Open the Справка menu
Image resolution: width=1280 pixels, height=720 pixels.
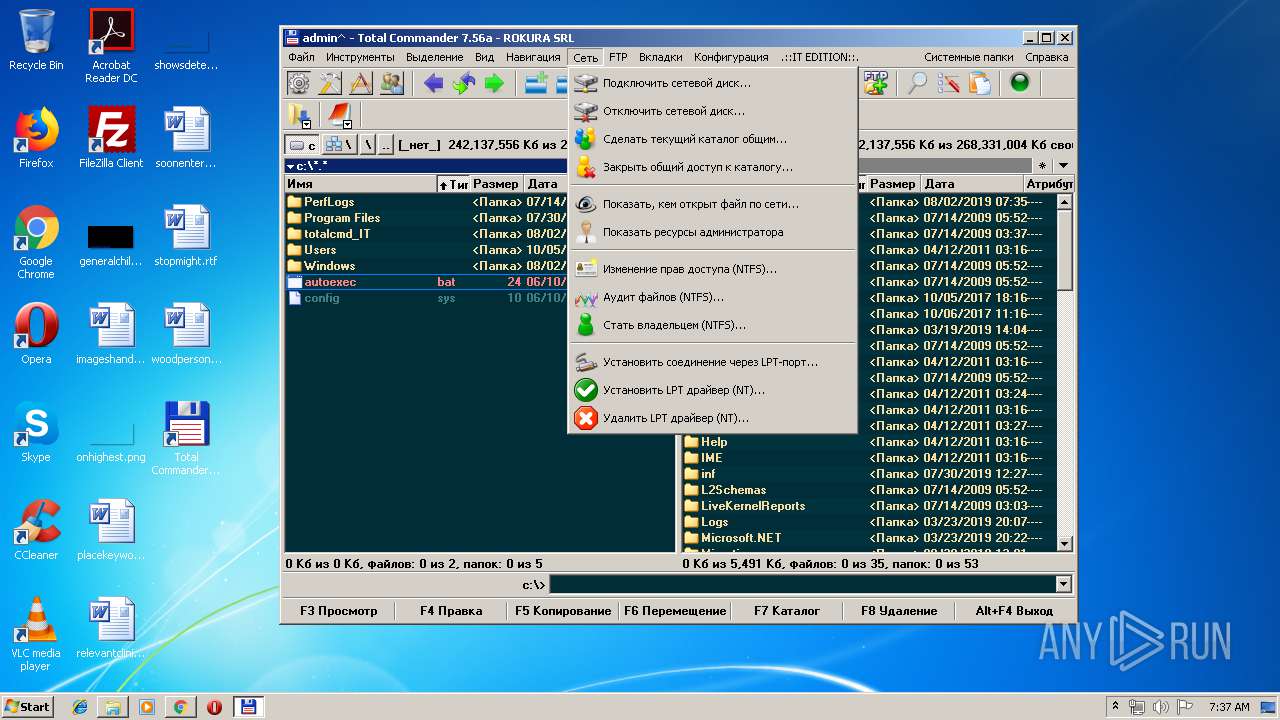coord(1047,57)
